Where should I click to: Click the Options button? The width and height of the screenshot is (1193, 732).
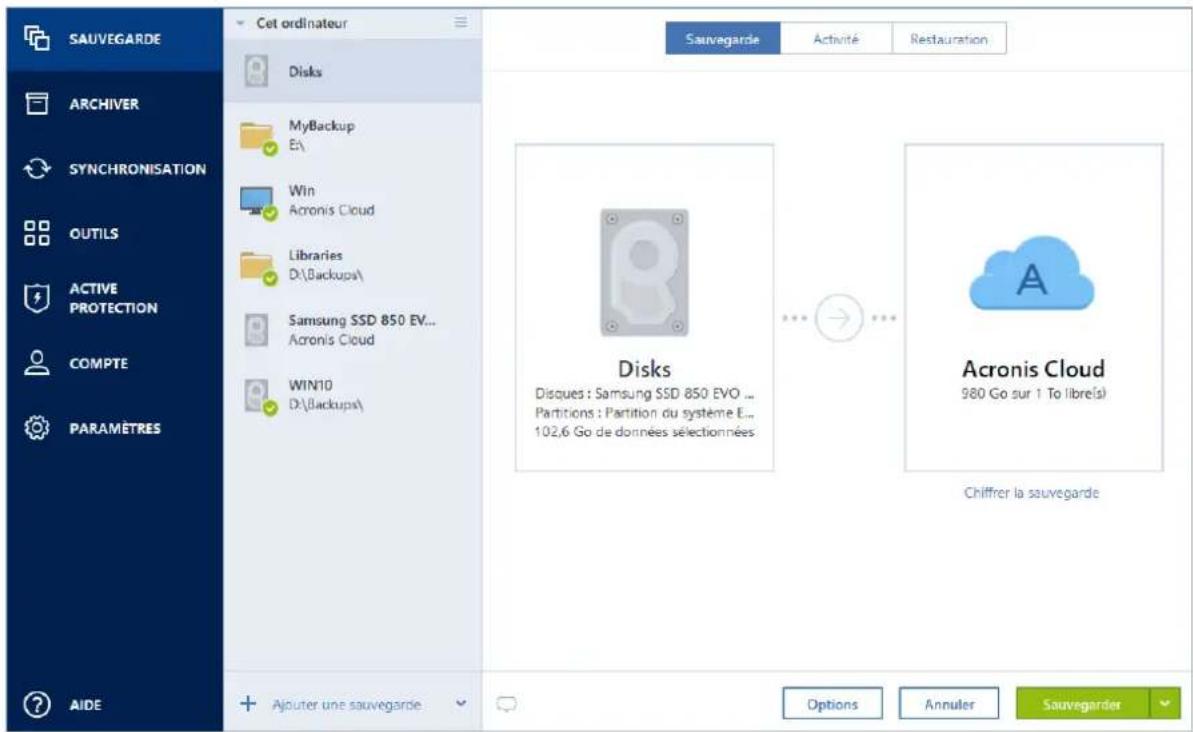(832, 704)
